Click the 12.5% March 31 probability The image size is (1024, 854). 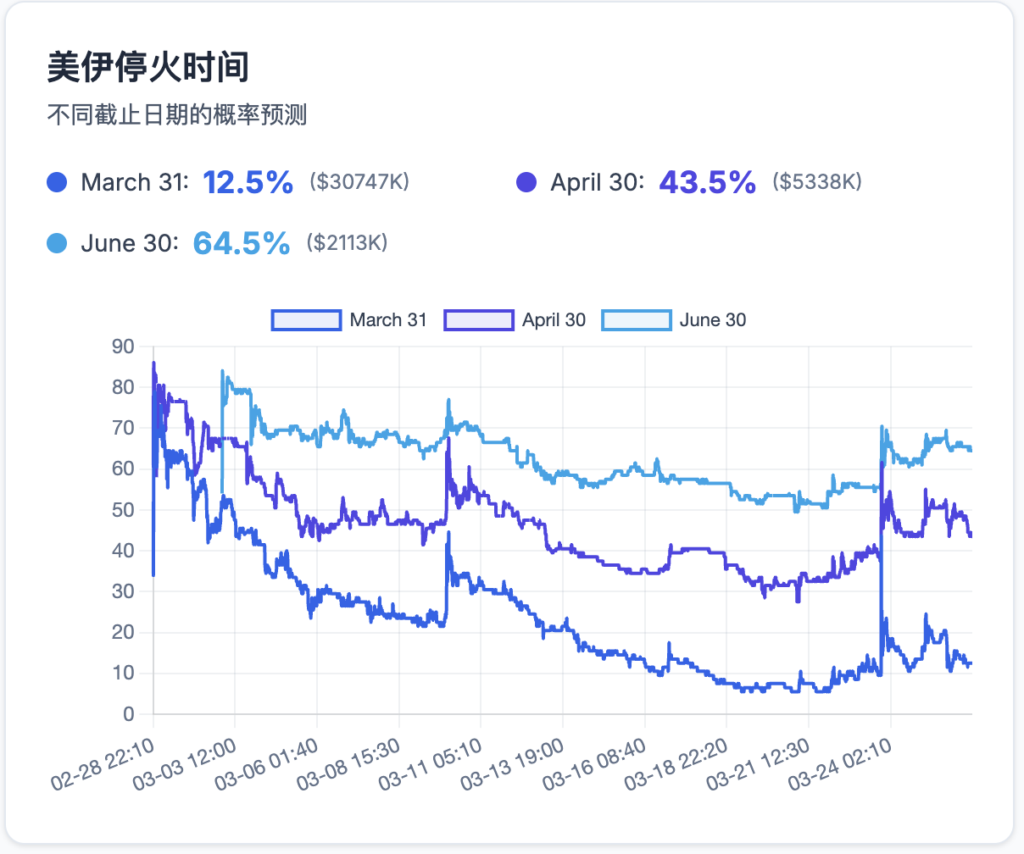pos(248,183)
